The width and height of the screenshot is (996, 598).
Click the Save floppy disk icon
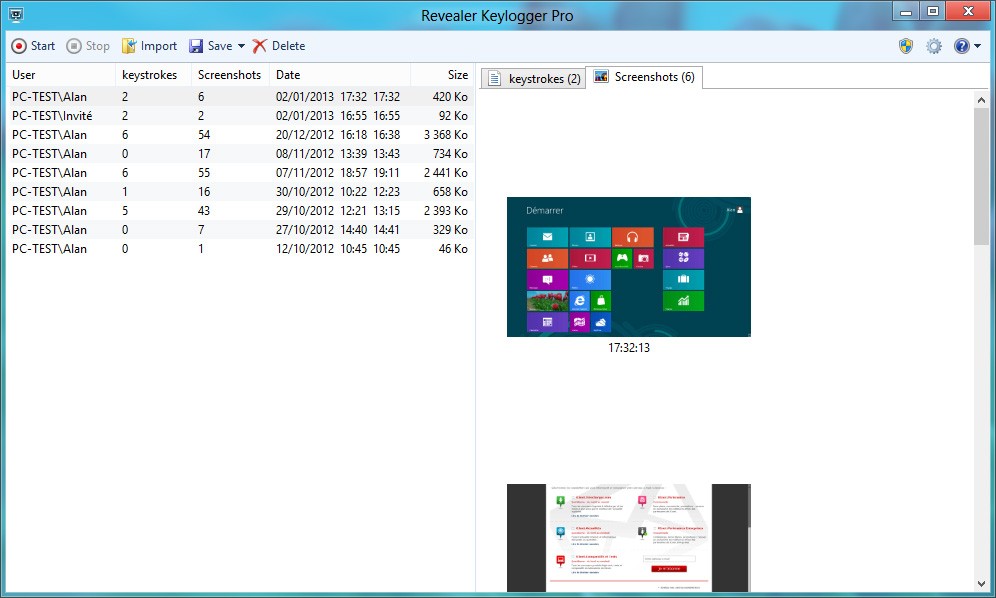196,46
